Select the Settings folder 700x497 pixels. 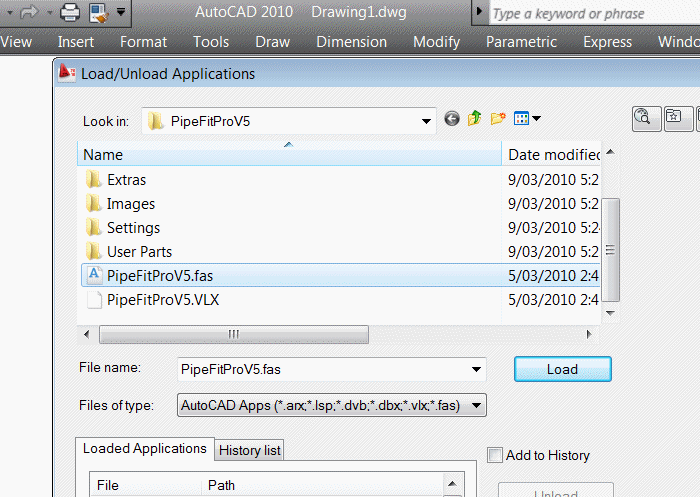pyautogui.click(x=133, y=228)
